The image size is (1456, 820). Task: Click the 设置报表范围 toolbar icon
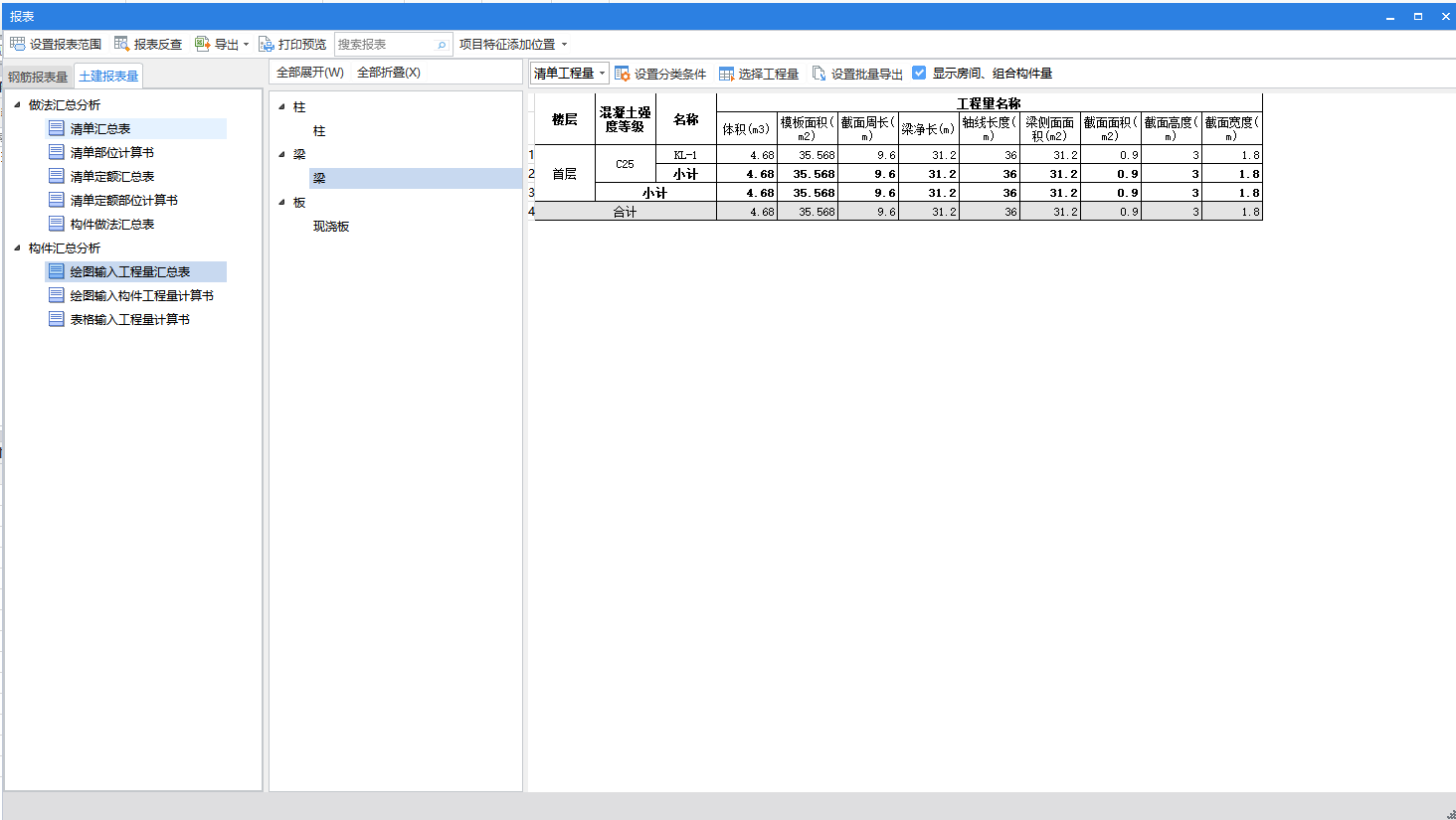tap(17, 44)
